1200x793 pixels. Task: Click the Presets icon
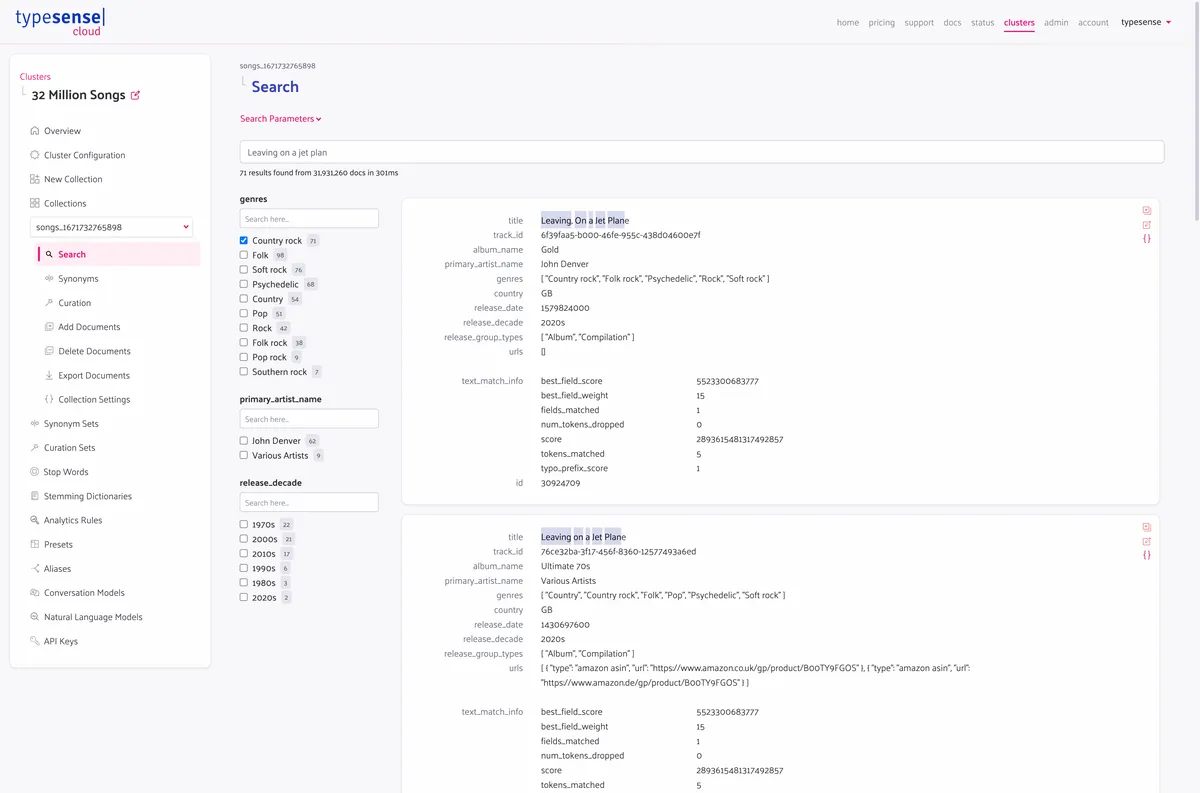(35, 544)
